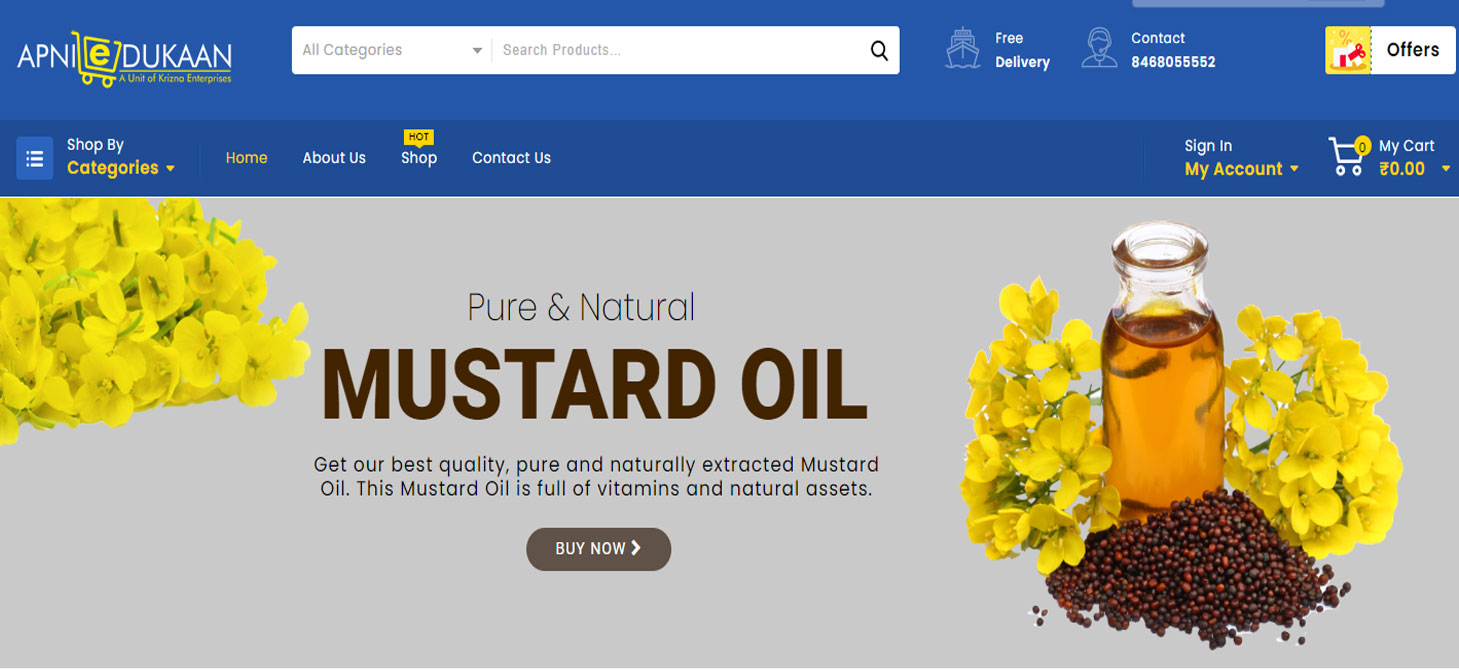1459x670 pixels.
Task: Click the Apni eDukaan logo
Action: (x=124, y=58)
